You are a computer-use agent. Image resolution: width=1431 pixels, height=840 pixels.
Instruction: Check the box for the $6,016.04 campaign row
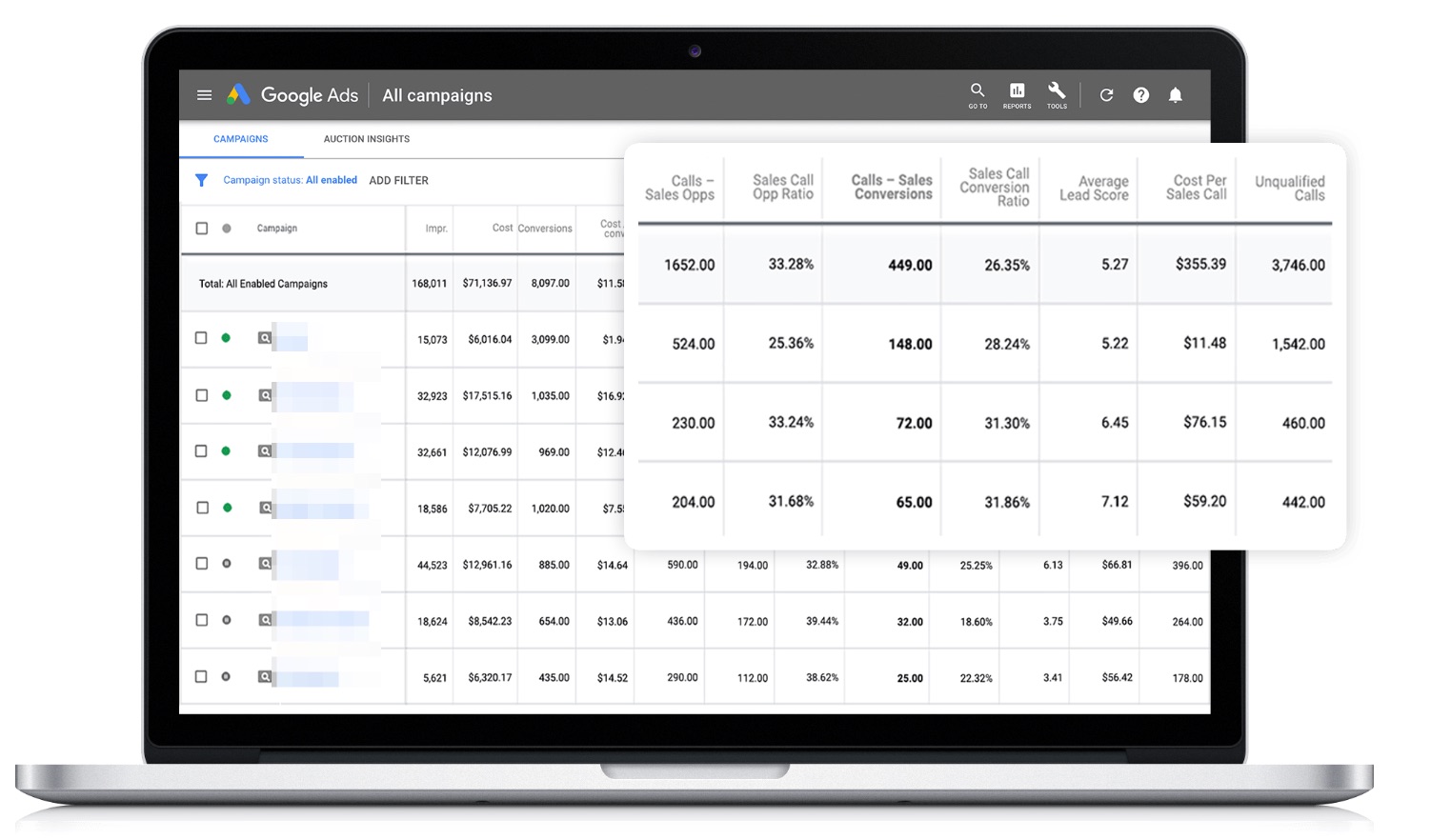click(201, 338)
